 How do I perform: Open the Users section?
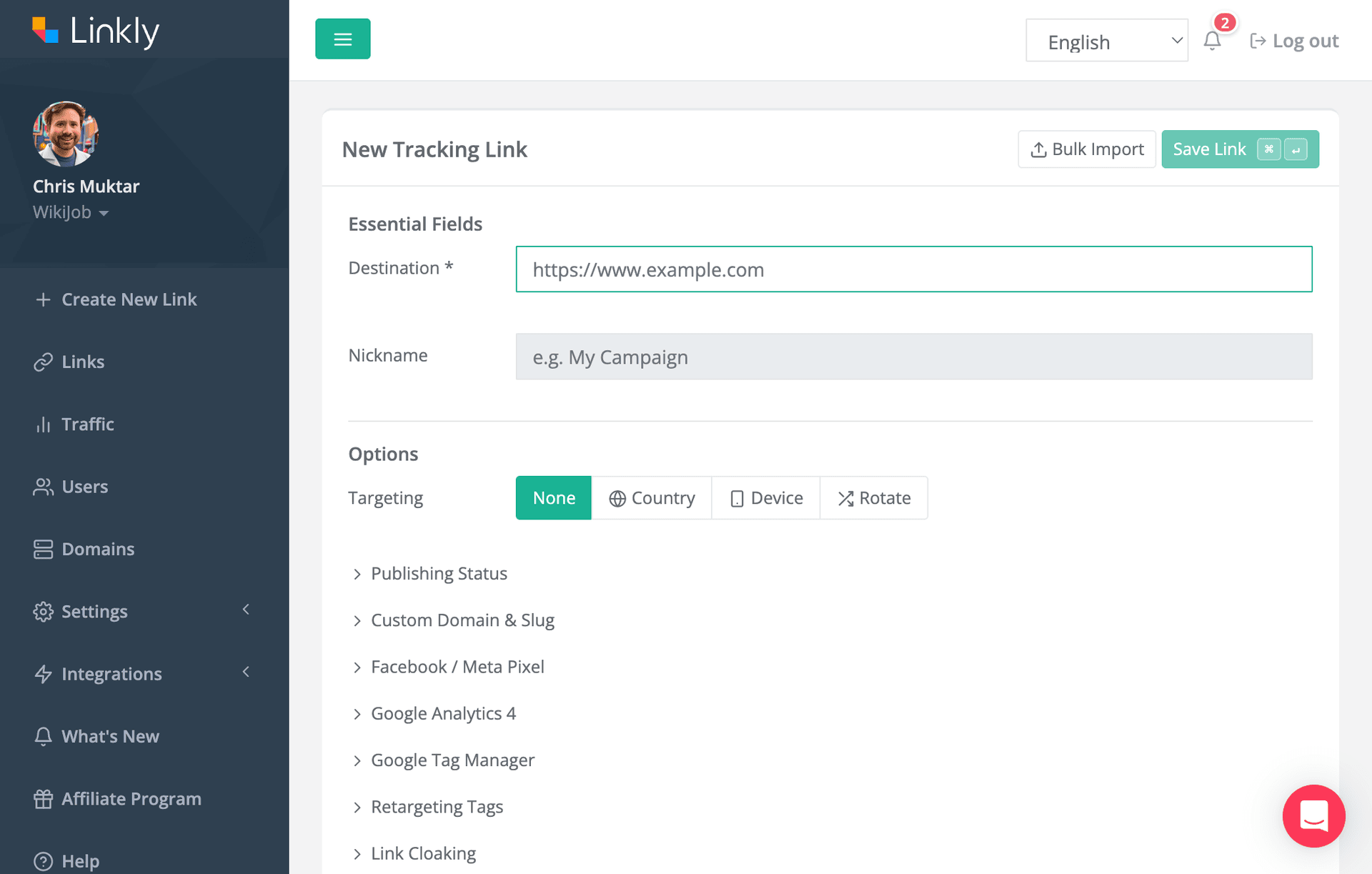pyautogui.click(x=85, y=487)
